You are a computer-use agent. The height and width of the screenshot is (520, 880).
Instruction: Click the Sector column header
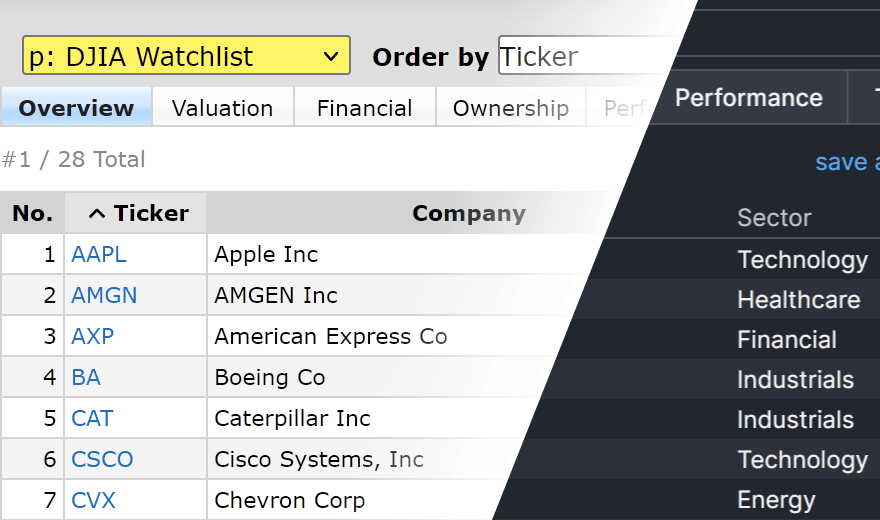pos(774,218)
